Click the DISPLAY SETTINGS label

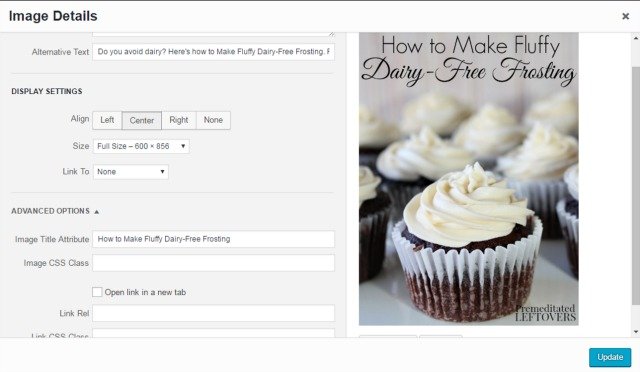(47, 91)
